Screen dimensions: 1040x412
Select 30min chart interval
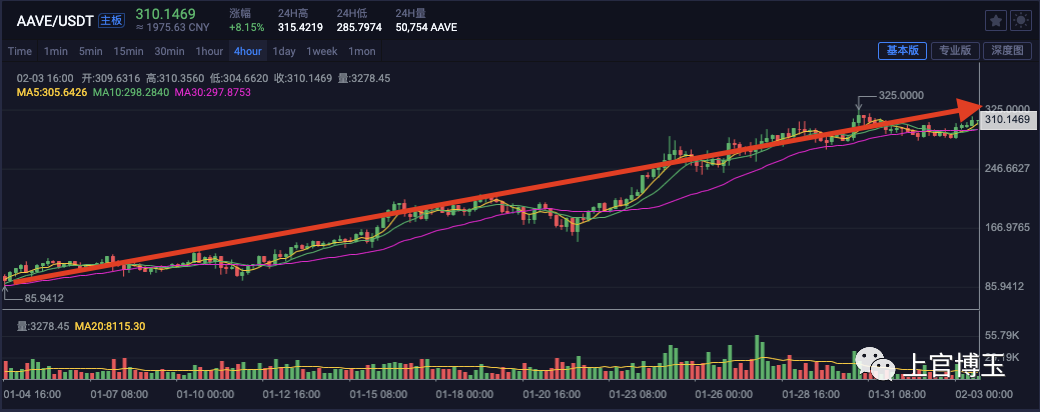(169, 51)
